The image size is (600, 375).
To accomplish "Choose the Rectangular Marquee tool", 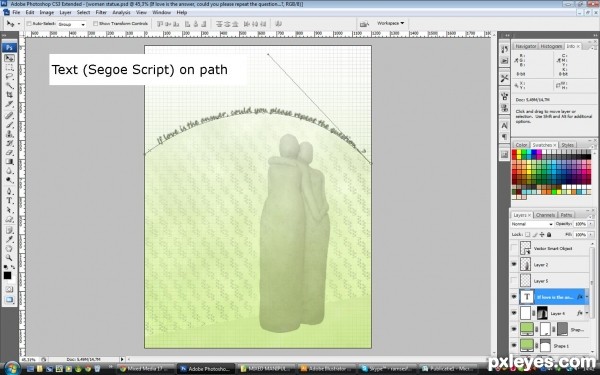I will [9, 67].
